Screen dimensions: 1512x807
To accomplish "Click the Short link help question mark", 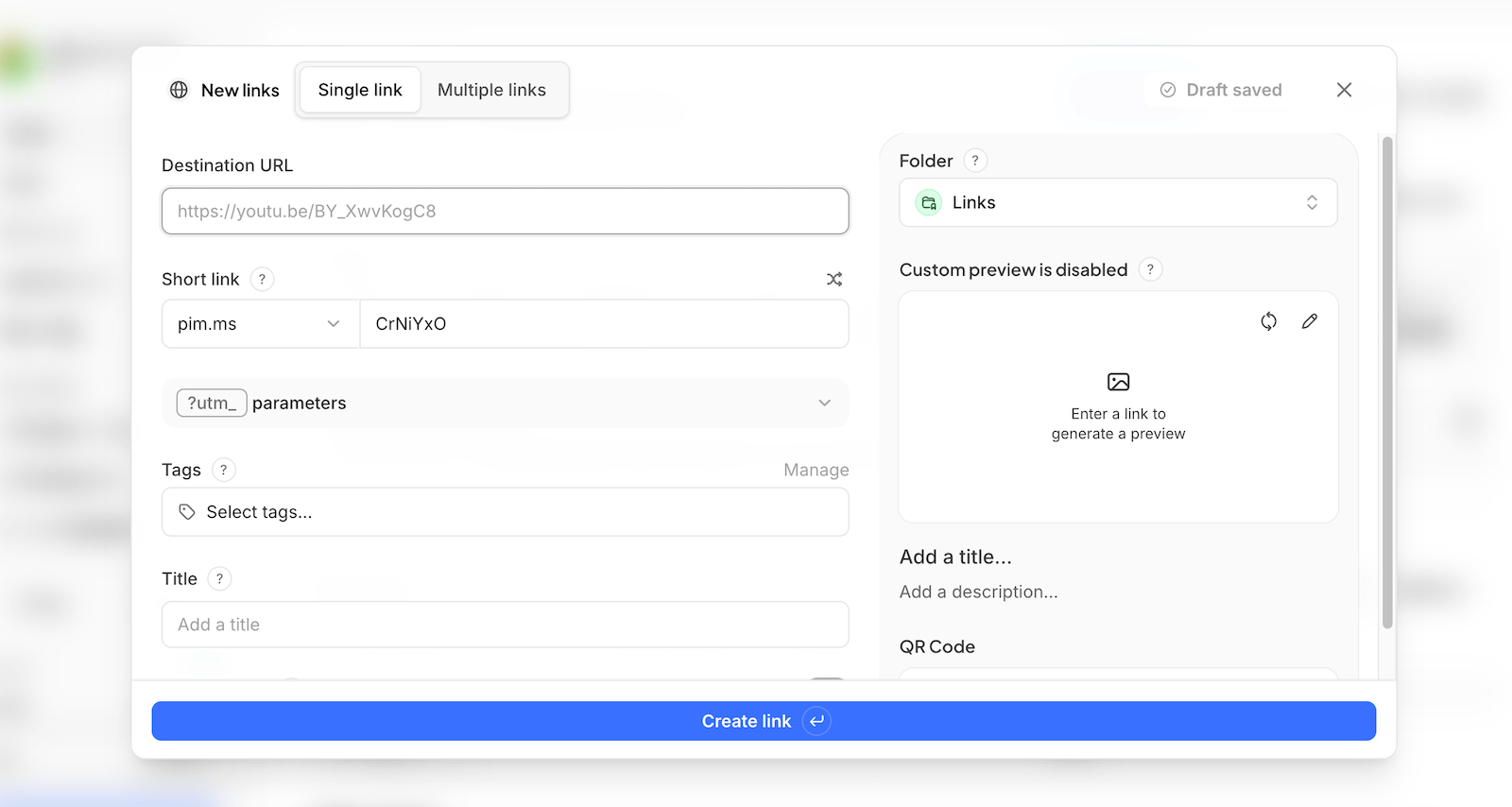I will (x=262, y=279).
